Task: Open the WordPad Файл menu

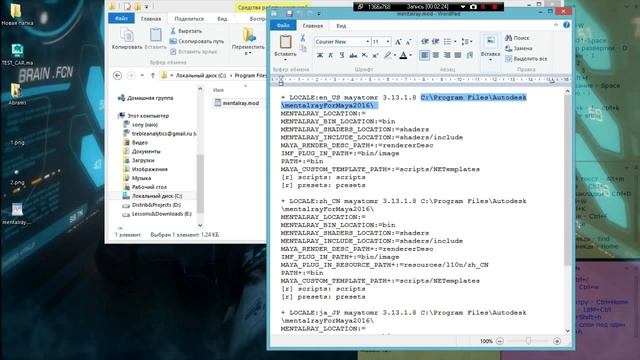Action: click(x=283, y=26)
